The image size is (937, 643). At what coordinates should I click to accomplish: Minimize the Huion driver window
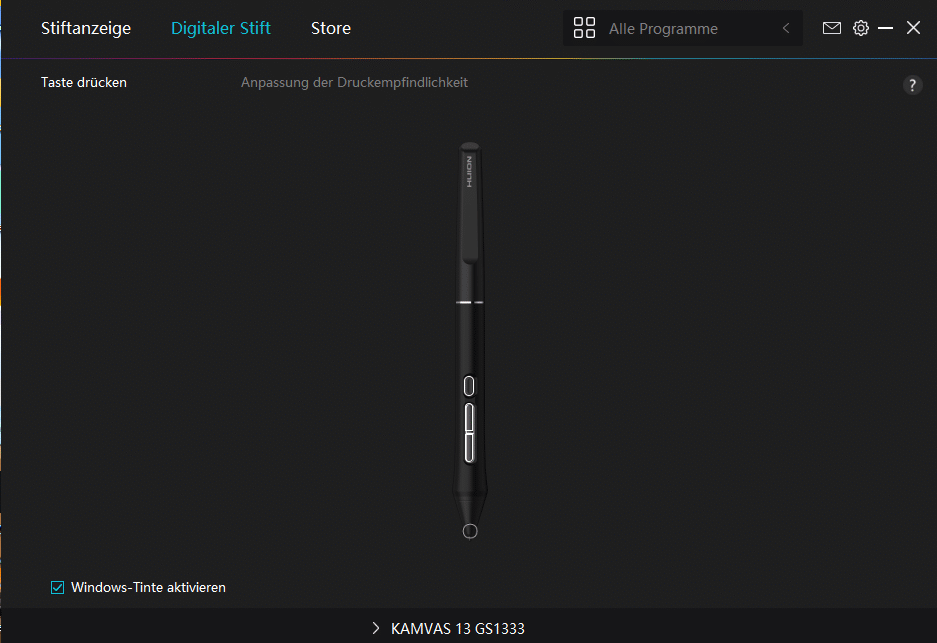(x=885, y=28)
